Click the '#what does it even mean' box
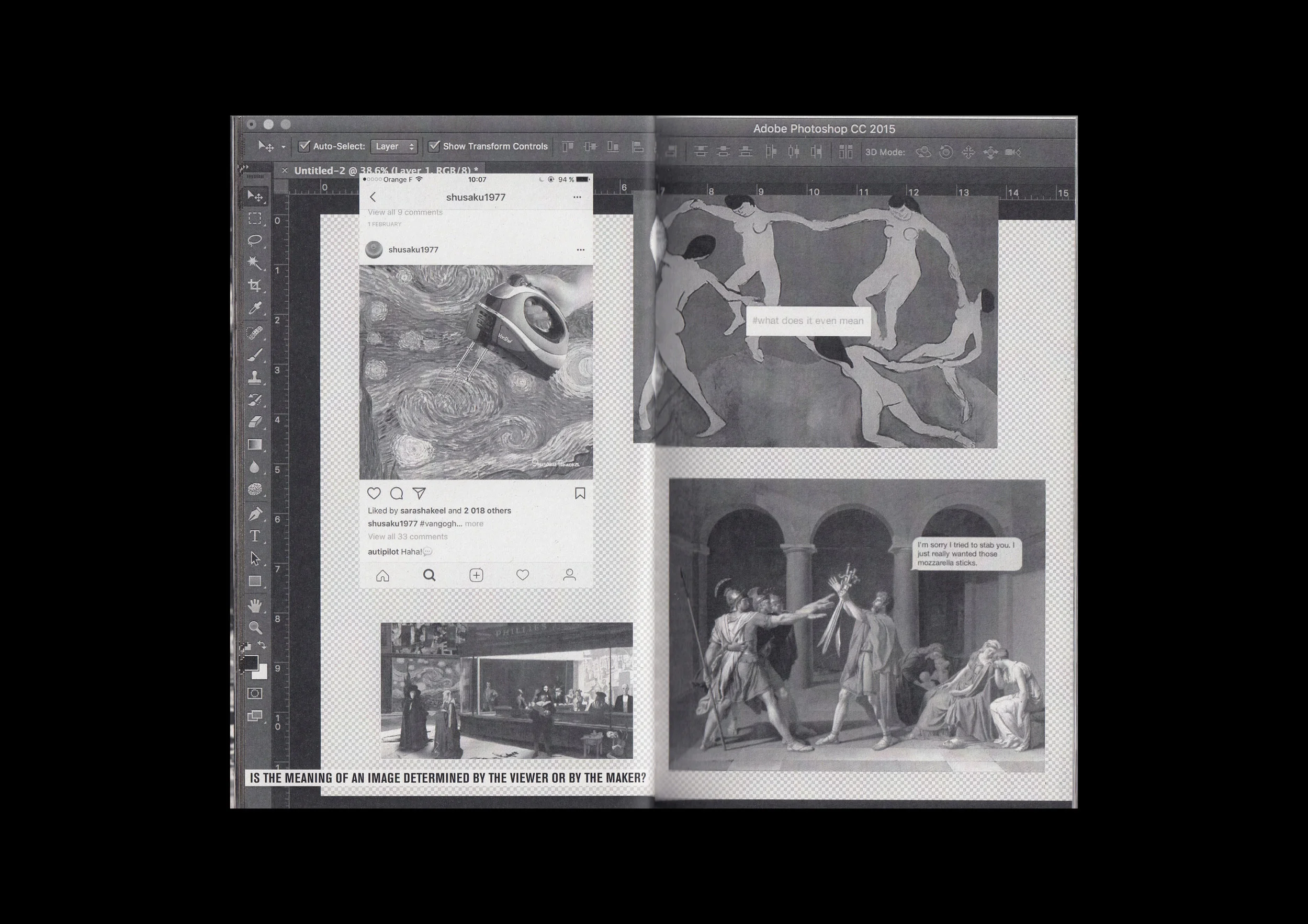This screenshot has height=924, width=1308. point(808,321)
